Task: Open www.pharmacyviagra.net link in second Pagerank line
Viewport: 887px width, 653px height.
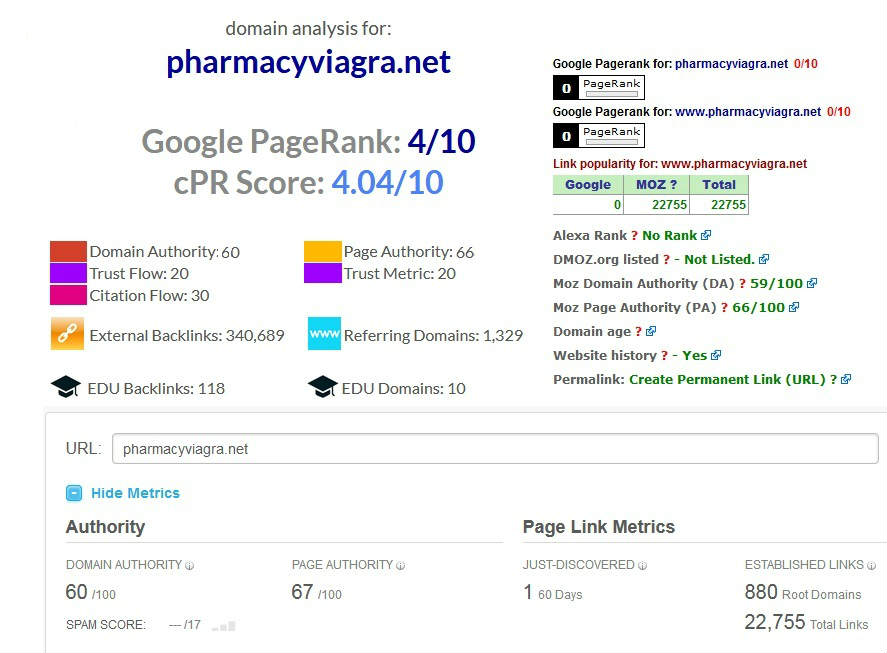Action: (748, 111)
